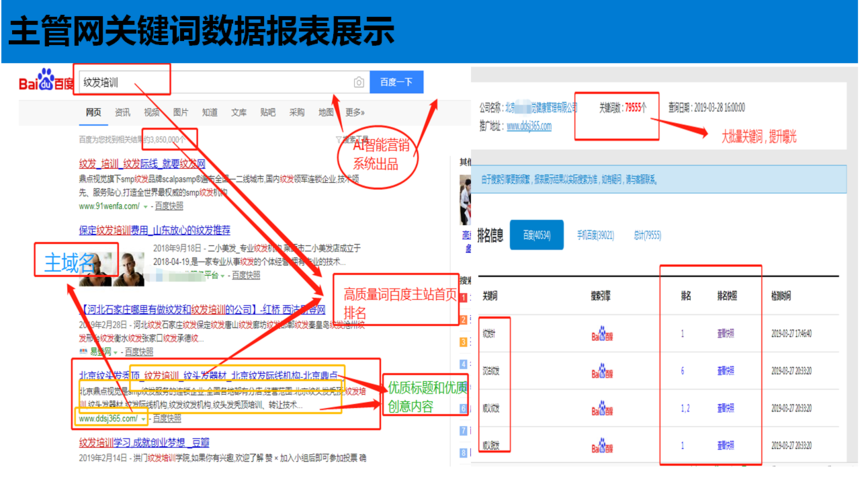
Task: Switch to the 图片 tab
Action: [180, 112]
